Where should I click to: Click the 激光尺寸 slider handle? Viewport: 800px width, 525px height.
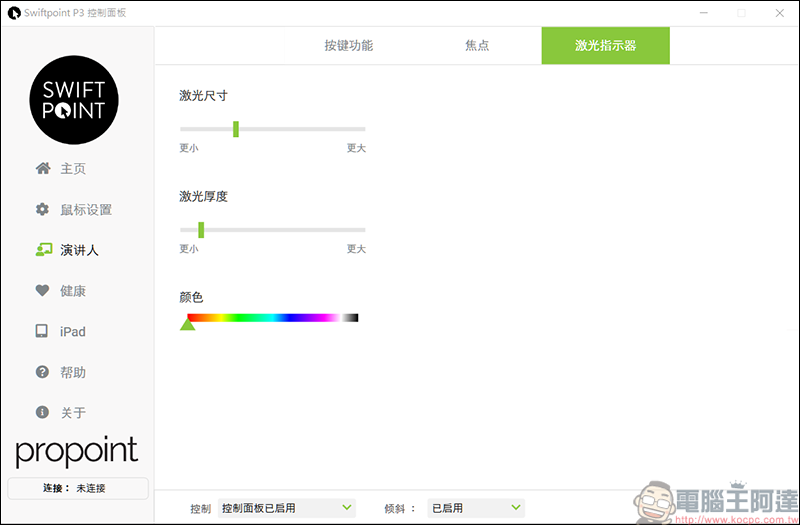236,129
